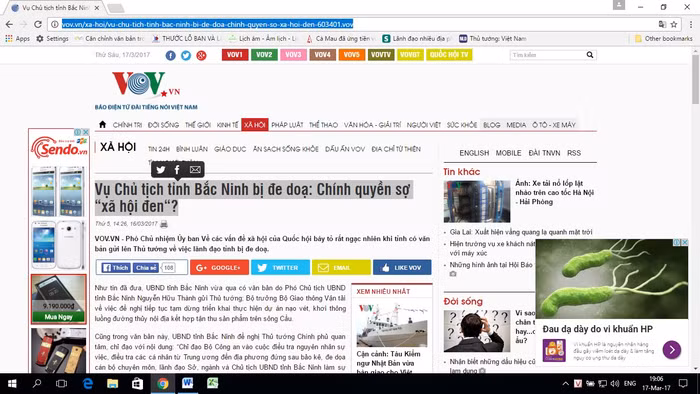
Task: Open Chrome three-dot menu
Action: coord(691,24)
